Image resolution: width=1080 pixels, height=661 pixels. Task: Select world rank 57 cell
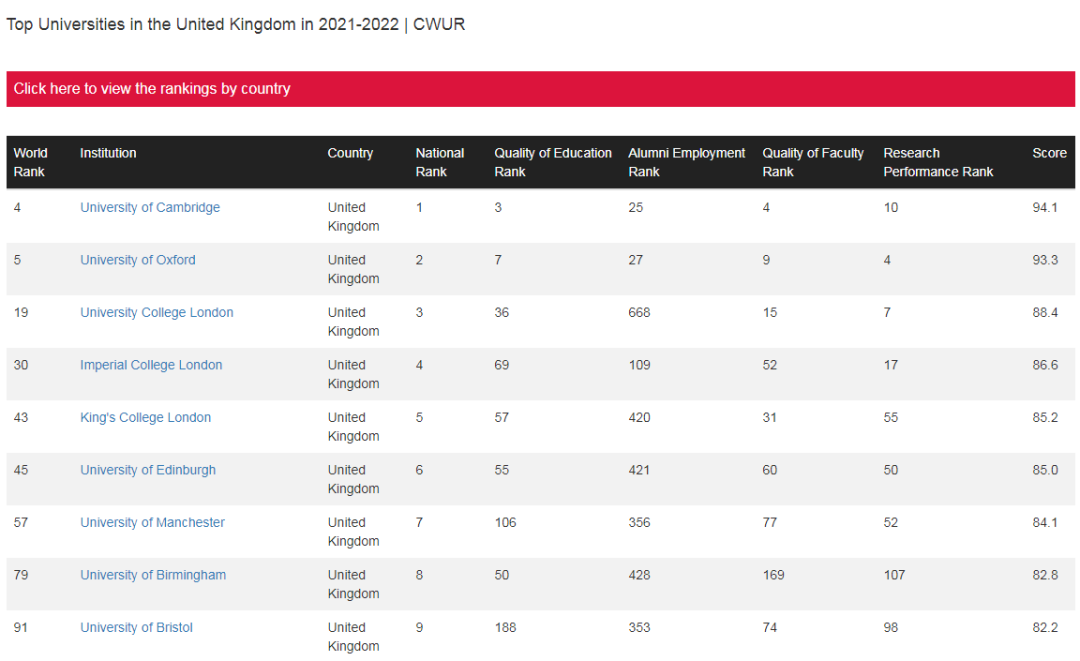21,522
